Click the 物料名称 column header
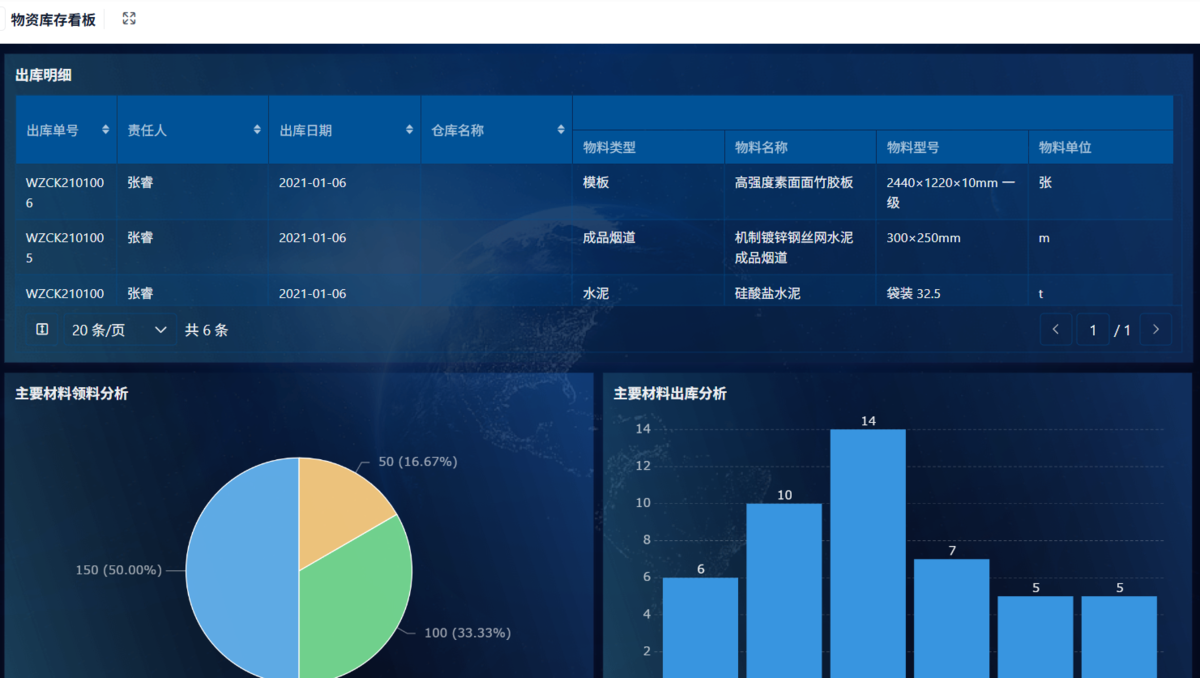Image resolution: width=1200 pixels, height=678 pixels. 800,147
